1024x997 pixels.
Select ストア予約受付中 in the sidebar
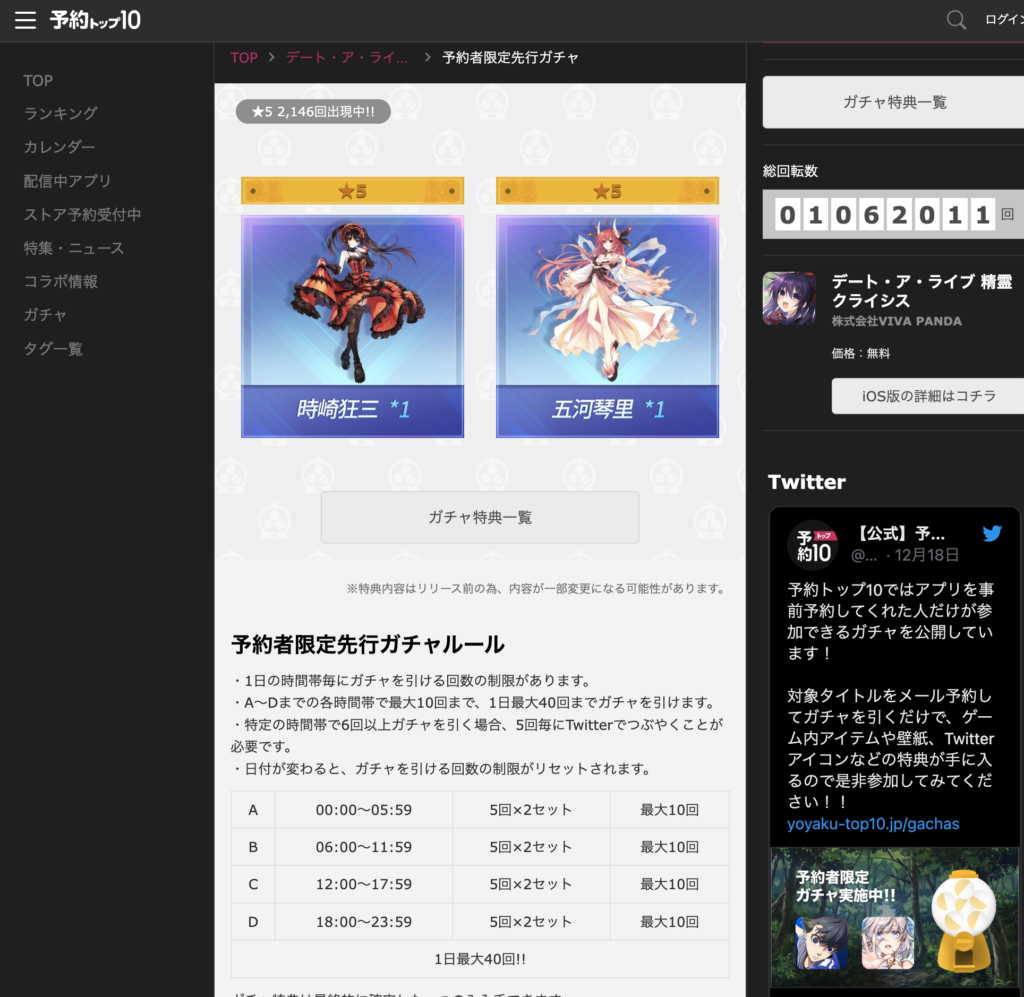pos(82,214)
